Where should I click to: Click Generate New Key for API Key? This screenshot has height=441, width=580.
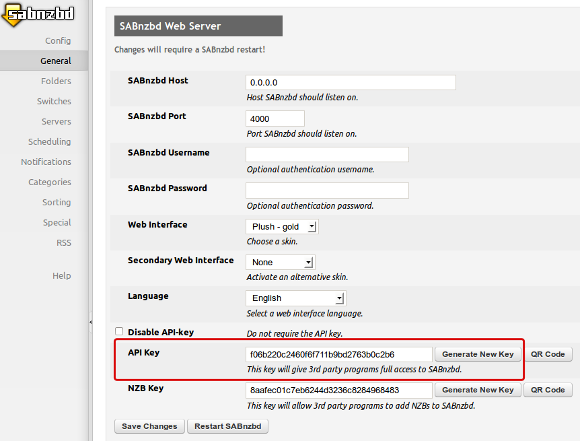click(x=478, y=354)
